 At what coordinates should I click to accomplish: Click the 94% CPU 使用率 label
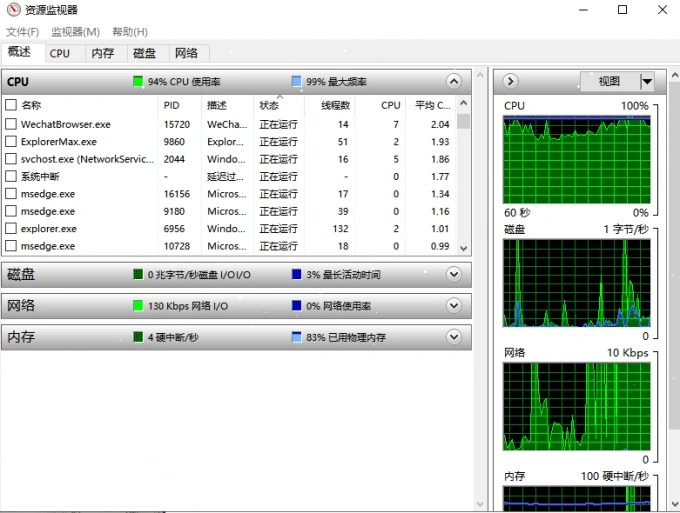[184, 82]
